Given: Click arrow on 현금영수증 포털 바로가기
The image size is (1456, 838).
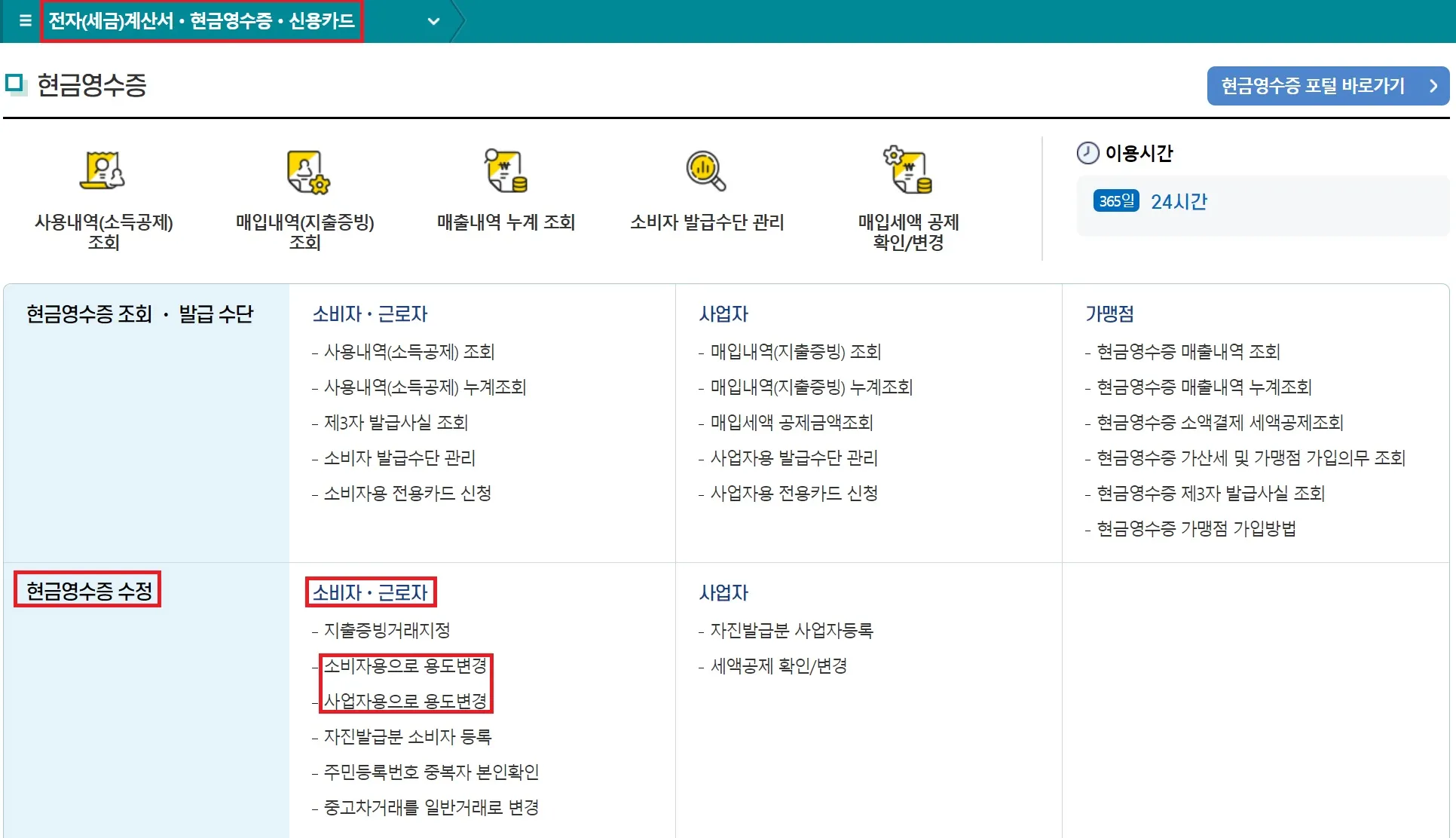Looking at the screenshot, I should [1433, 86].
